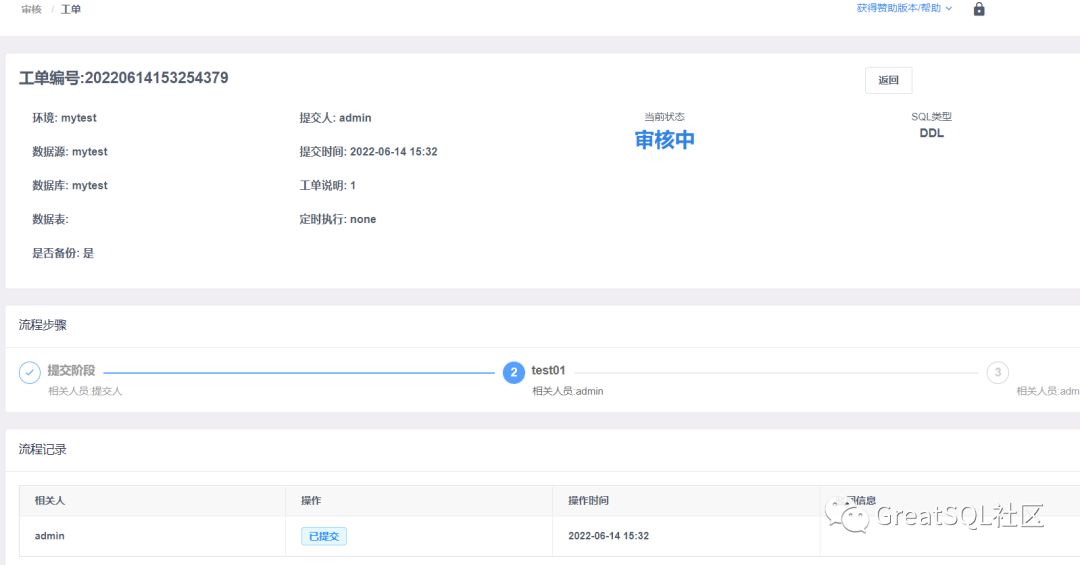Click the checkmark circle for 提交阶段 step

tap(30, 372)
